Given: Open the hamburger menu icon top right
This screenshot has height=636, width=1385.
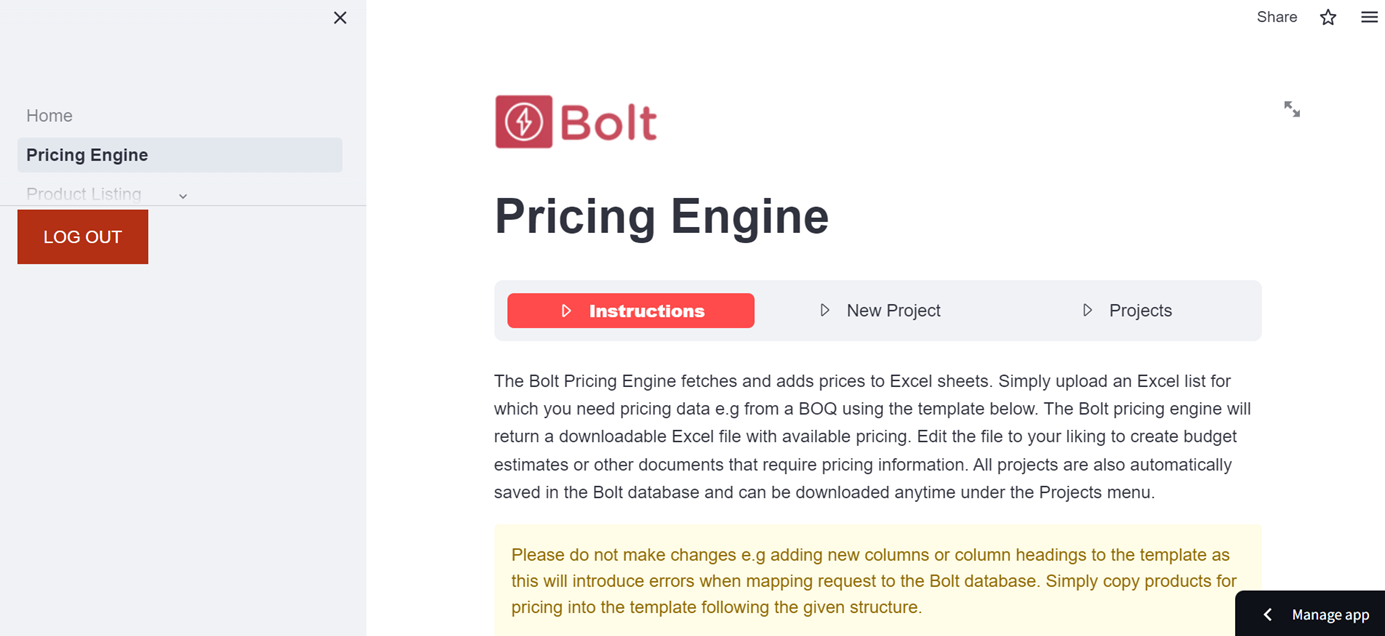Looking at the screenshot, I should coord(1369,17).
